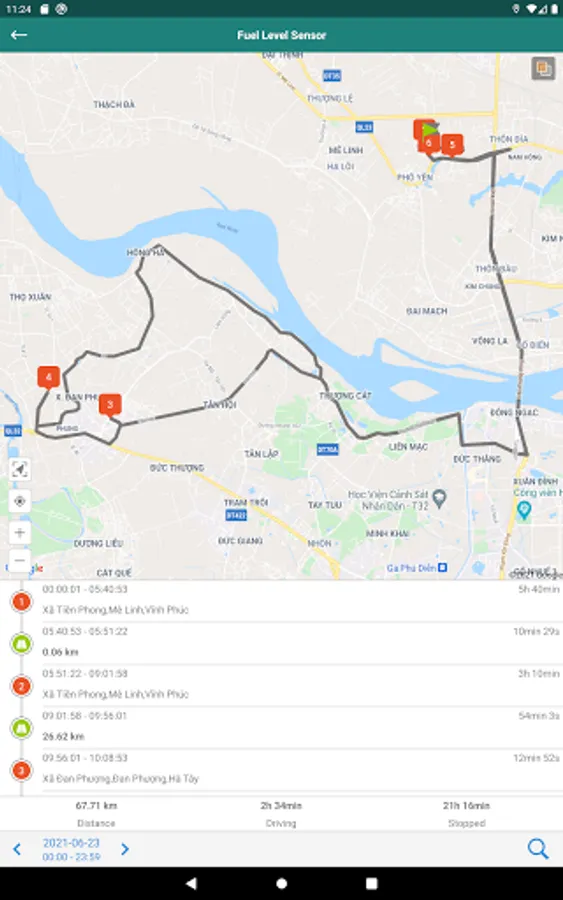
Task: Open stop 3 entry at Xã Đan Phượng
Action: tap(281, 770)
